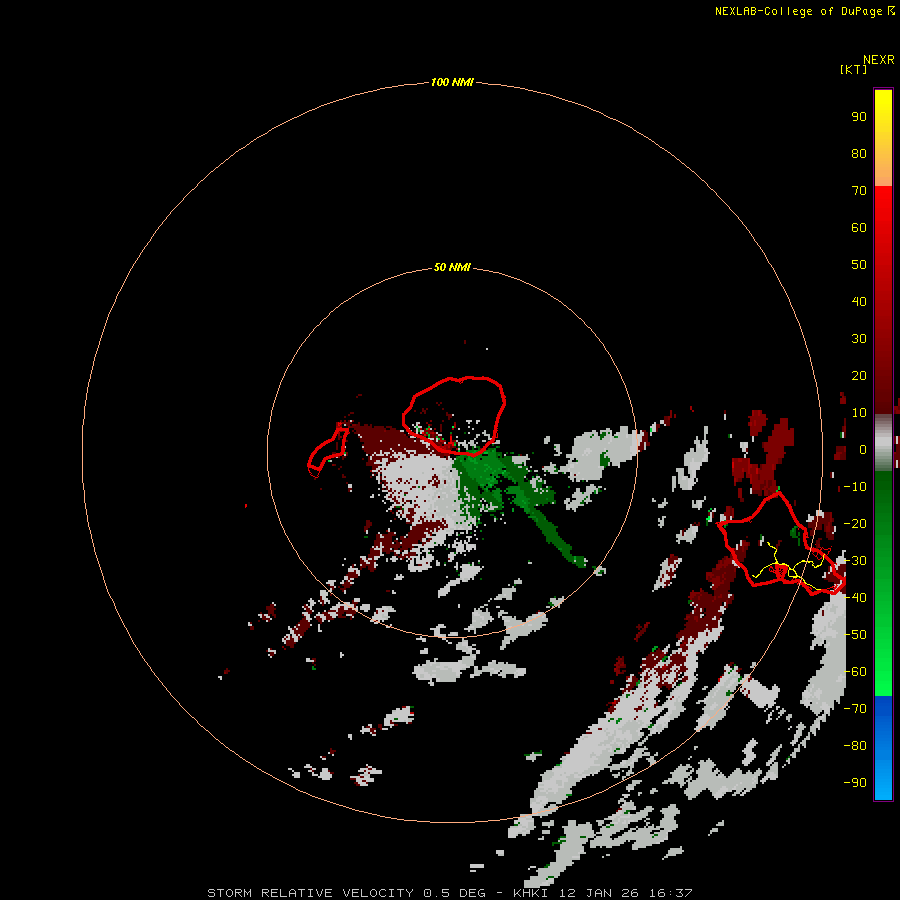Viewport: 900px width, 900px height.
Task: Click the positive 90 knot scale label
Action: (x=859, y=117)
